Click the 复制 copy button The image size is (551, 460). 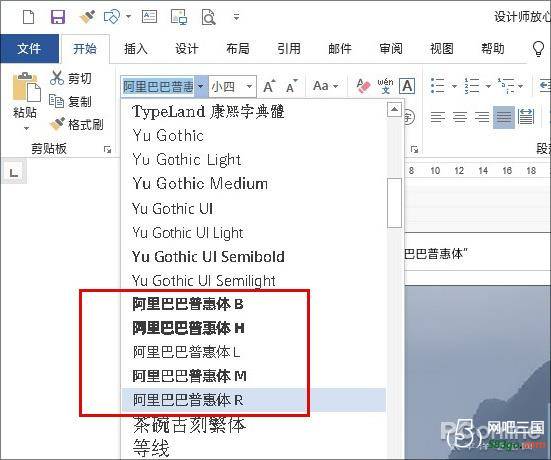pyautogui.click(x=70, y=102)
